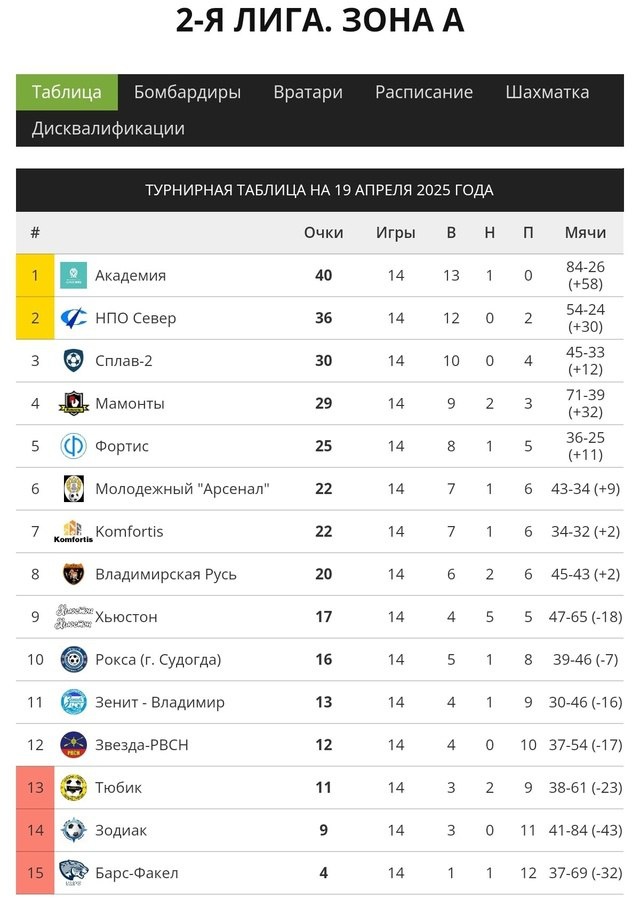The width and height of the screenshot is (640, 899).
Task: Click the Komfortis team logo
Action: [73, 531]
